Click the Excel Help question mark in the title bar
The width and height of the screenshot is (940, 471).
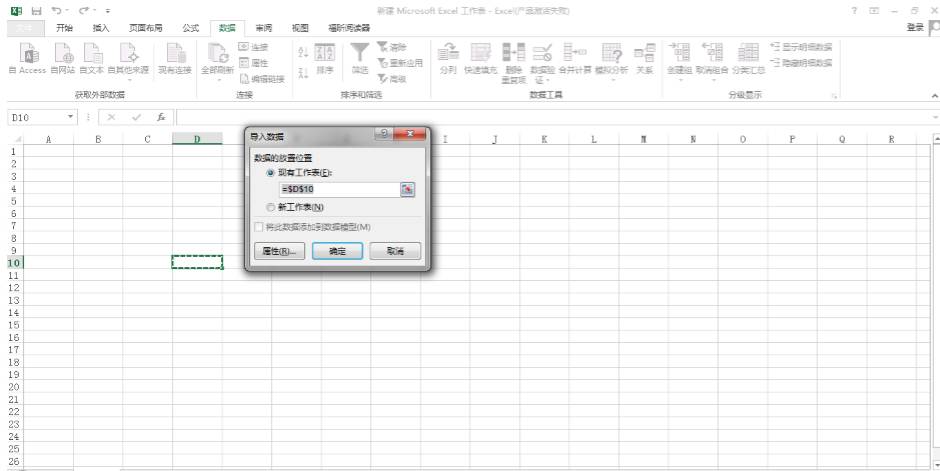point(854,11)
